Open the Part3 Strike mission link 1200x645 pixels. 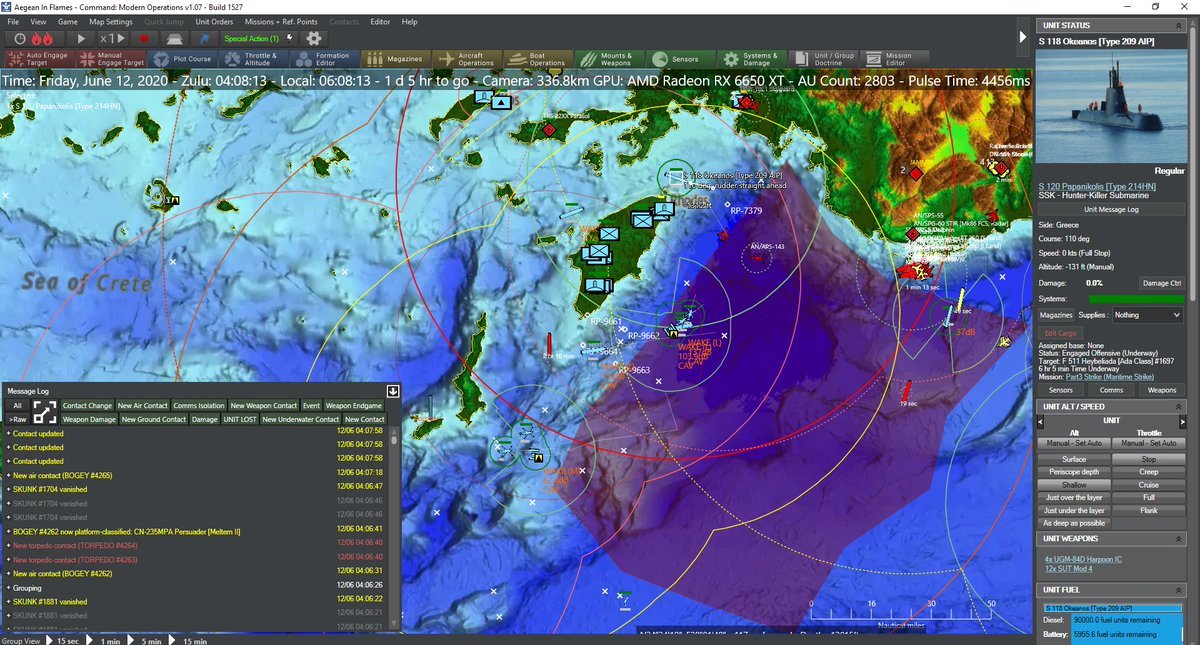[1111, 377]
